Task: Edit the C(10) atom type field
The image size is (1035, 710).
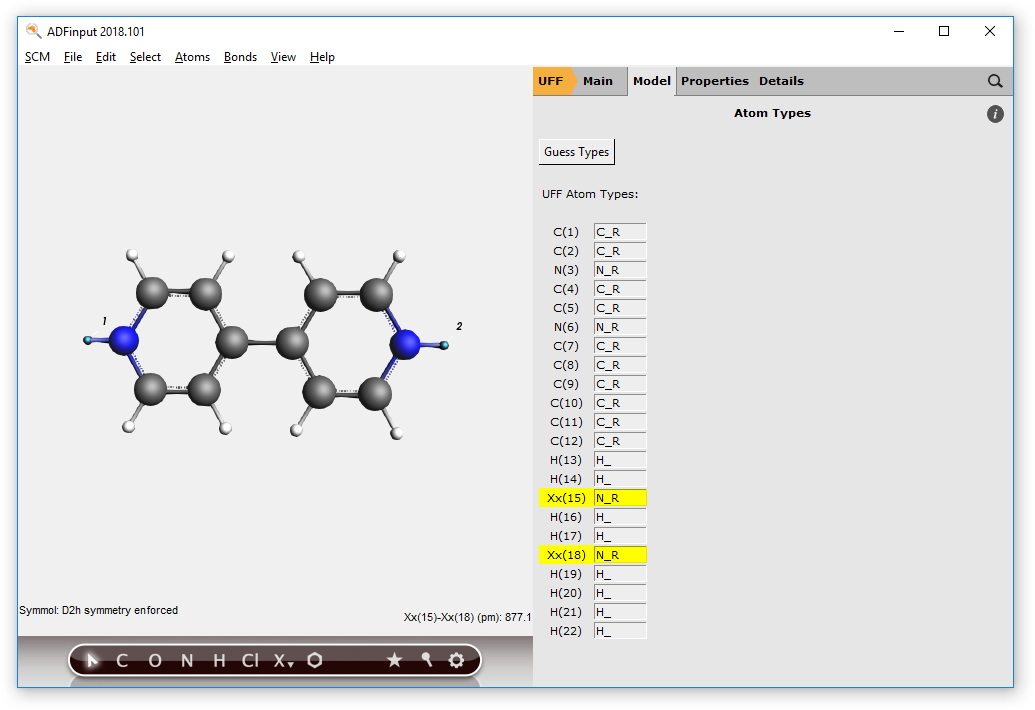Action: tap(620, 403)
